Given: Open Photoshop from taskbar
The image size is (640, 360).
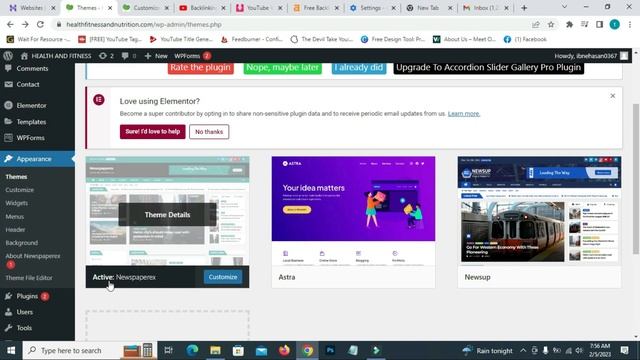Looking at the screenshot, I should click(x=330, y=350).
